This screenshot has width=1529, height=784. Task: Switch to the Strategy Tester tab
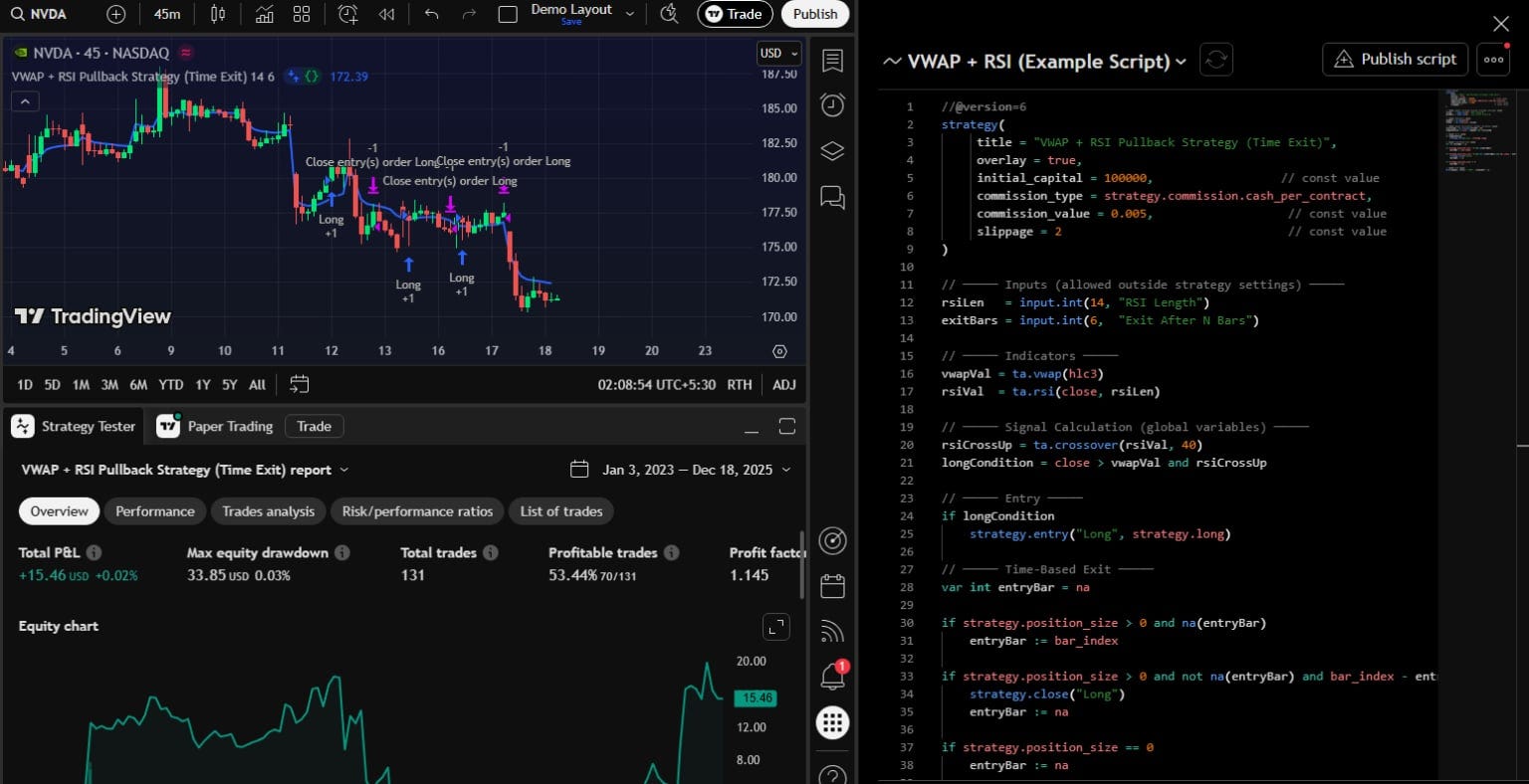[x=74, y=426]
